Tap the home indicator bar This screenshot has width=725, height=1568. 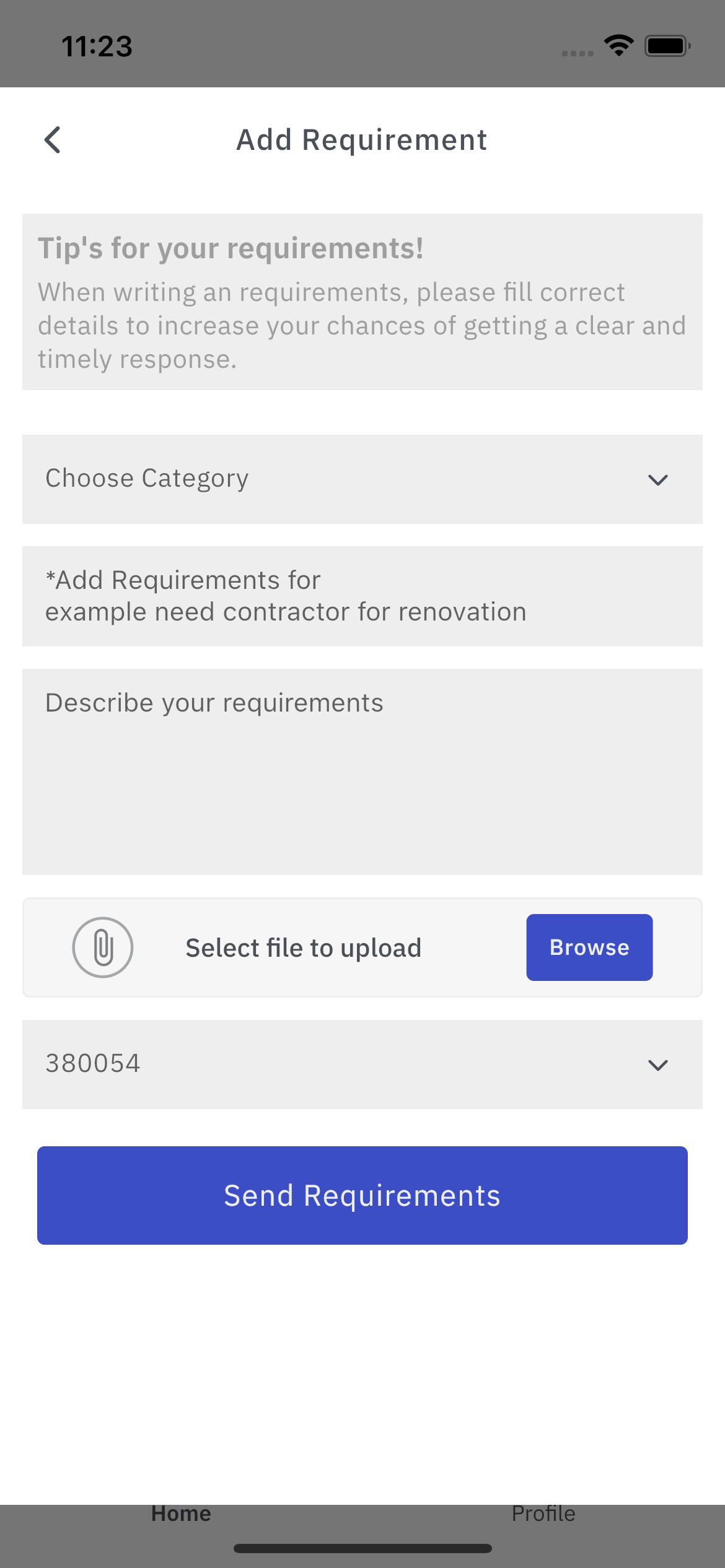pos(362,1548)
